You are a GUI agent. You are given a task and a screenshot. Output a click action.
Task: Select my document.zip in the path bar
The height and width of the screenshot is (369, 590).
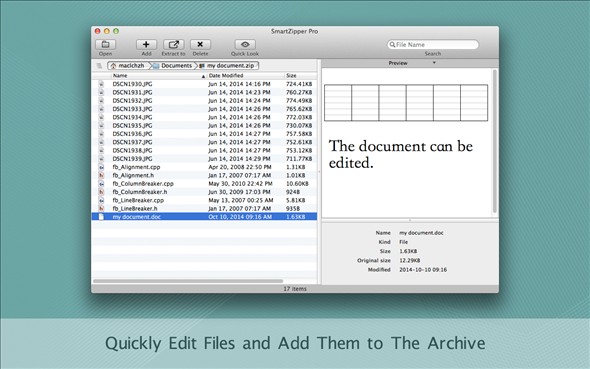pos(227,65)
